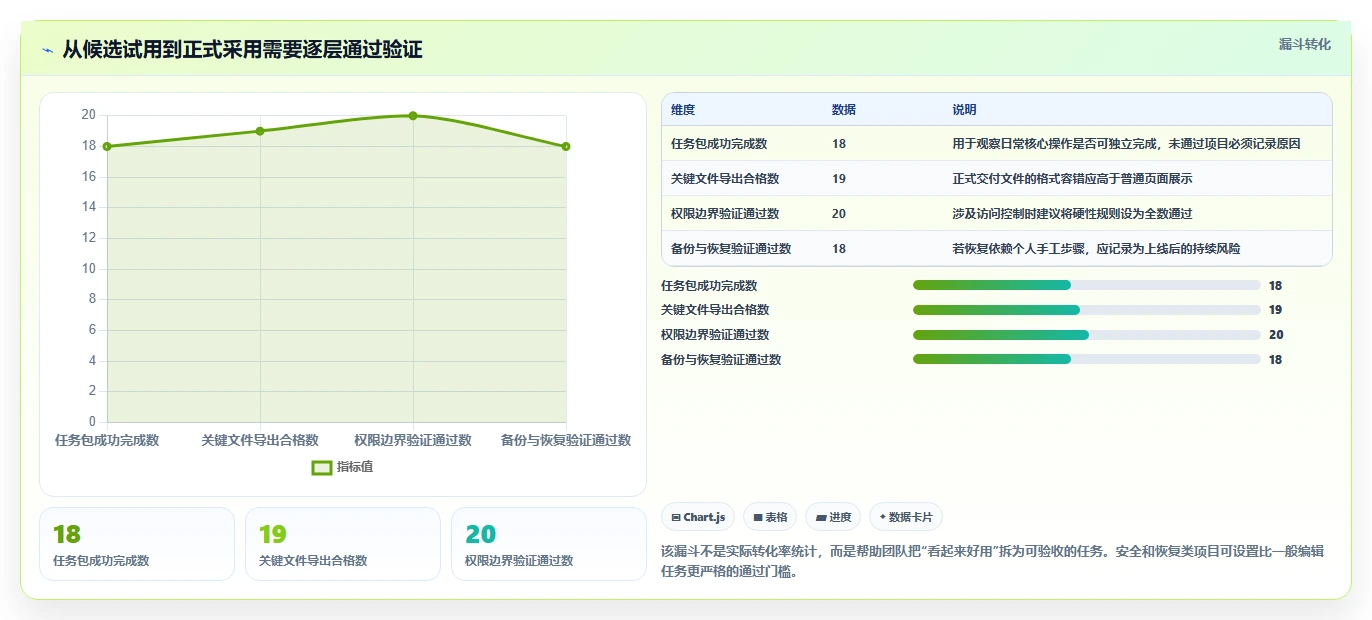Click the 漏斗转化 label in the header
Image resolution: width=1372 pixels, height=620 pixels.
click(x=1305, y=44)
